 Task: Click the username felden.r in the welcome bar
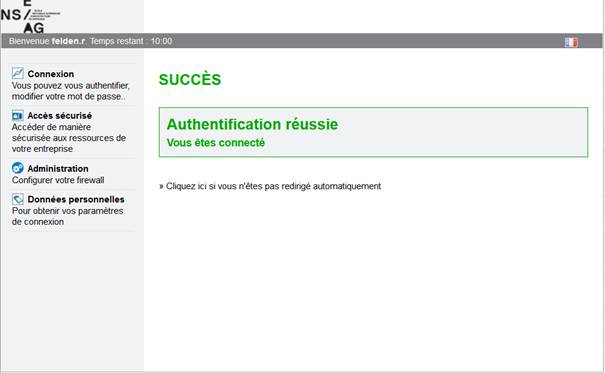tap(68, 41)
